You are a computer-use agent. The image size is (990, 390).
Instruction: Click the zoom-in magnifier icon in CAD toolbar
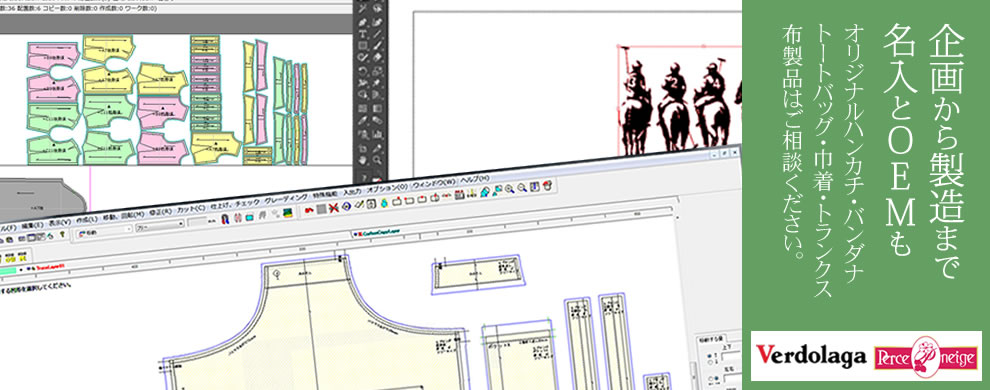[510, 189]
